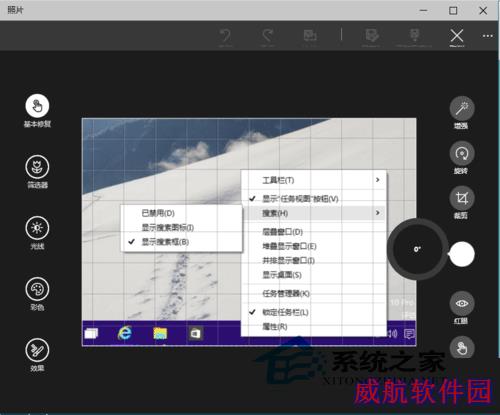Open the three-dot More menu
Screen dimensions: 500x415
tap(488, 36)
